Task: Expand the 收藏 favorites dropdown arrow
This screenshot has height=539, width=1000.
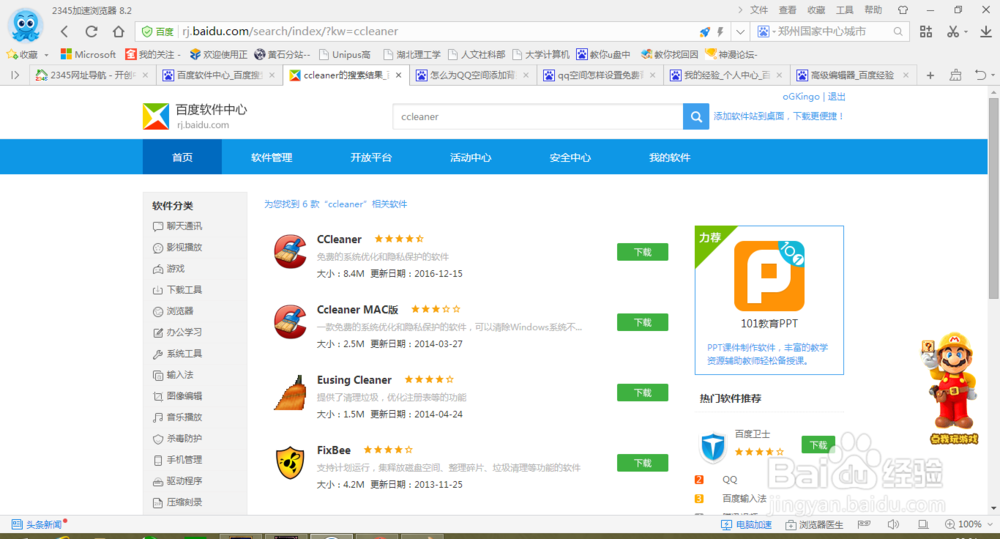Action: click(x=47, y=55)
